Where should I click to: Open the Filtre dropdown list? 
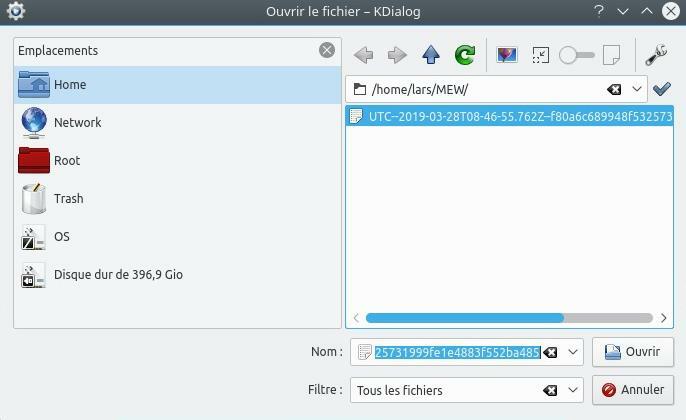tap(573, 390)
